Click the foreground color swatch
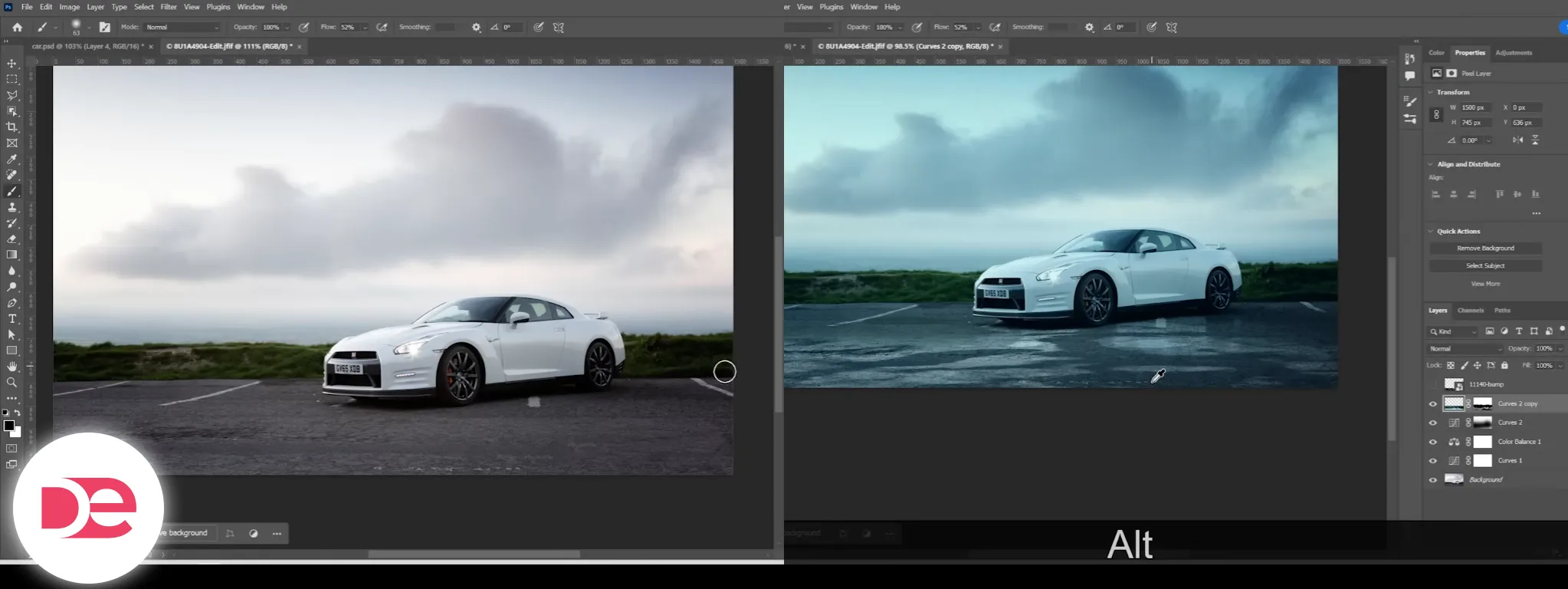This screenshot has height=589, width=1568. coord(8,426)
